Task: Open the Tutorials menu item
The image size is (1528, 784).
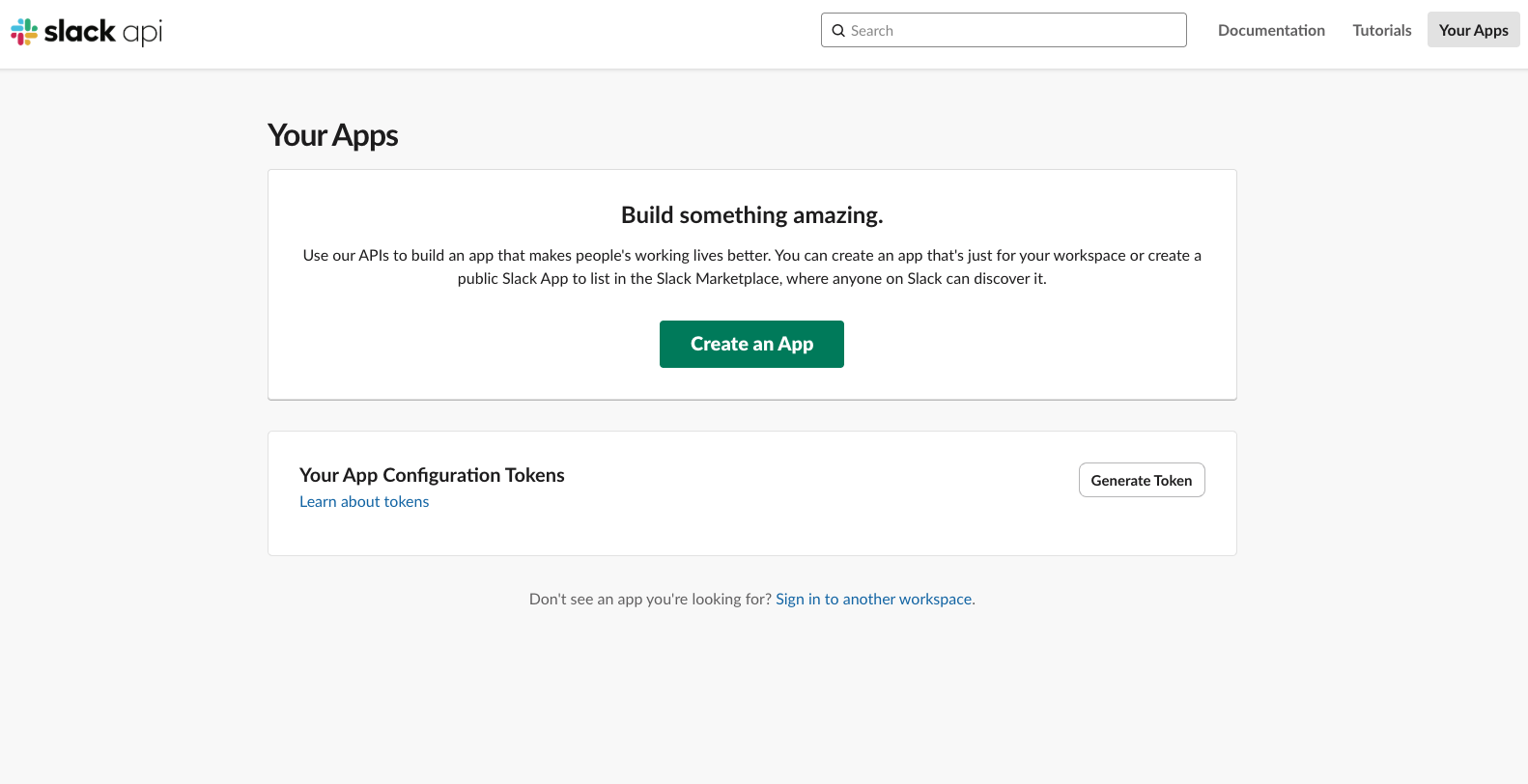Action: click(1382, 30)
